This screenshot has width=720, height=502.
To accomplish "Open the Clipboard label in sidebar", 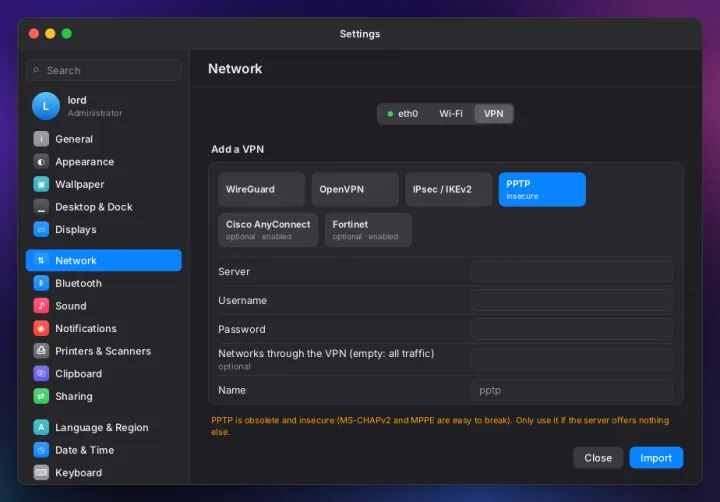I will pos(79,373).
